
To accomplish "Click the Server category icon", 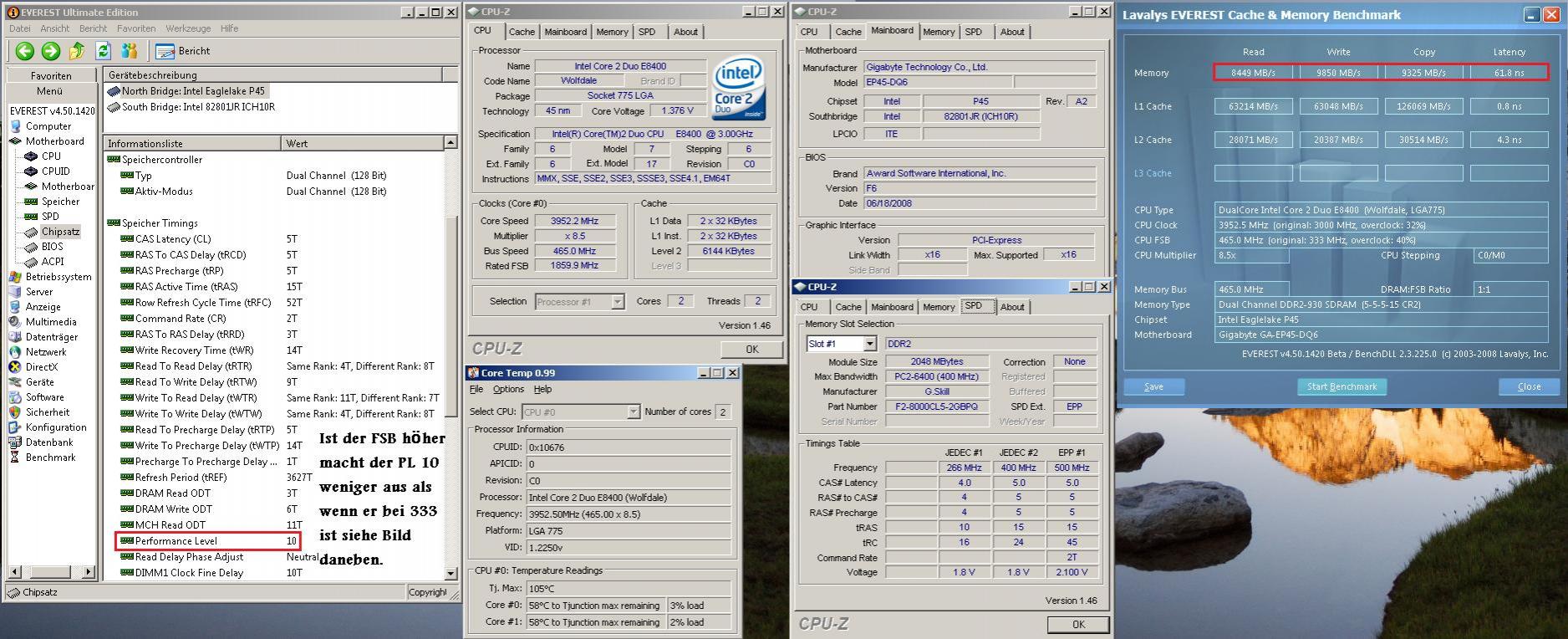I will pos(15,292).
